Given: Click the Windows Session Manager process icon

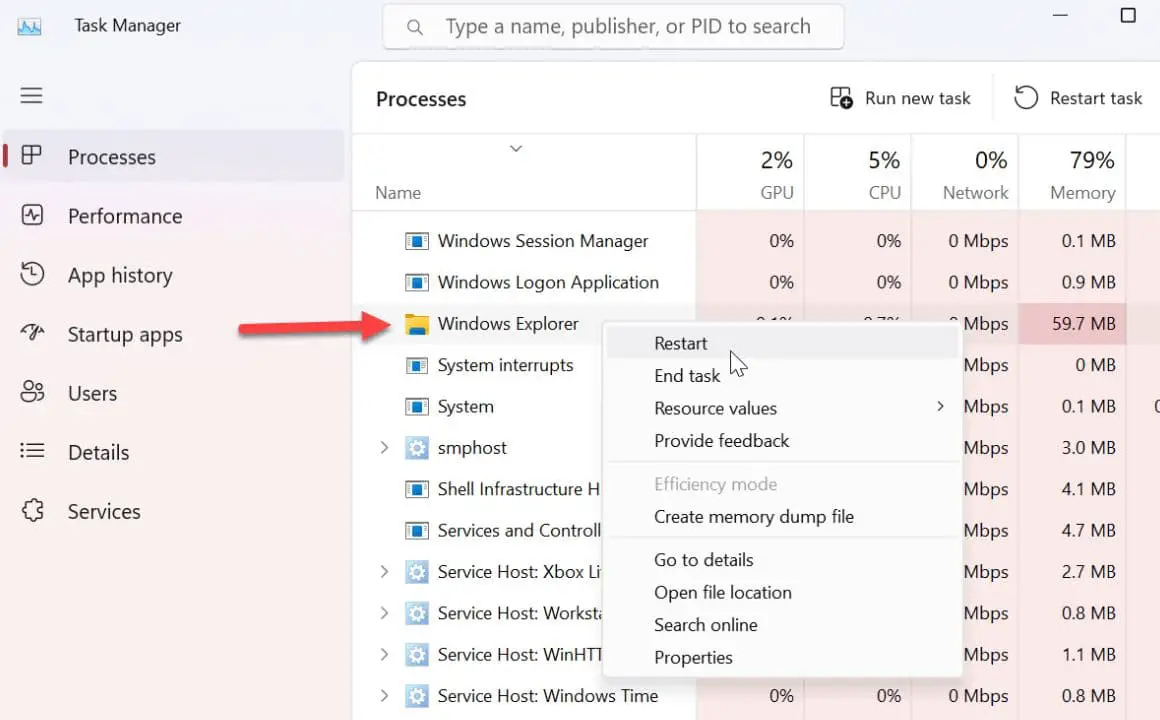Looking at the screenshot, I should pyautogui.click(x=417, y=241).
